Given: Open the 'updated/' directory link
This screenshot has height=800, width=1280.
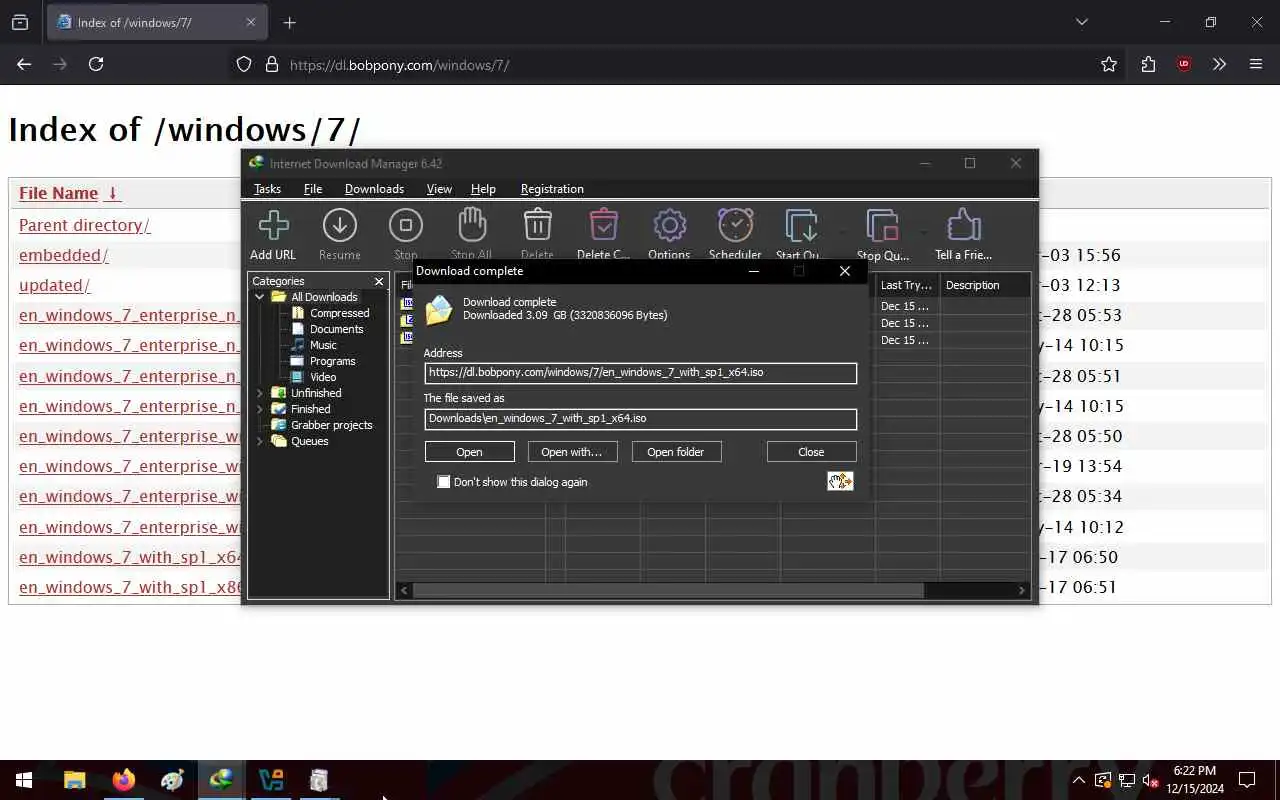Looking at the screenshot, I should [x=55, y=285].
